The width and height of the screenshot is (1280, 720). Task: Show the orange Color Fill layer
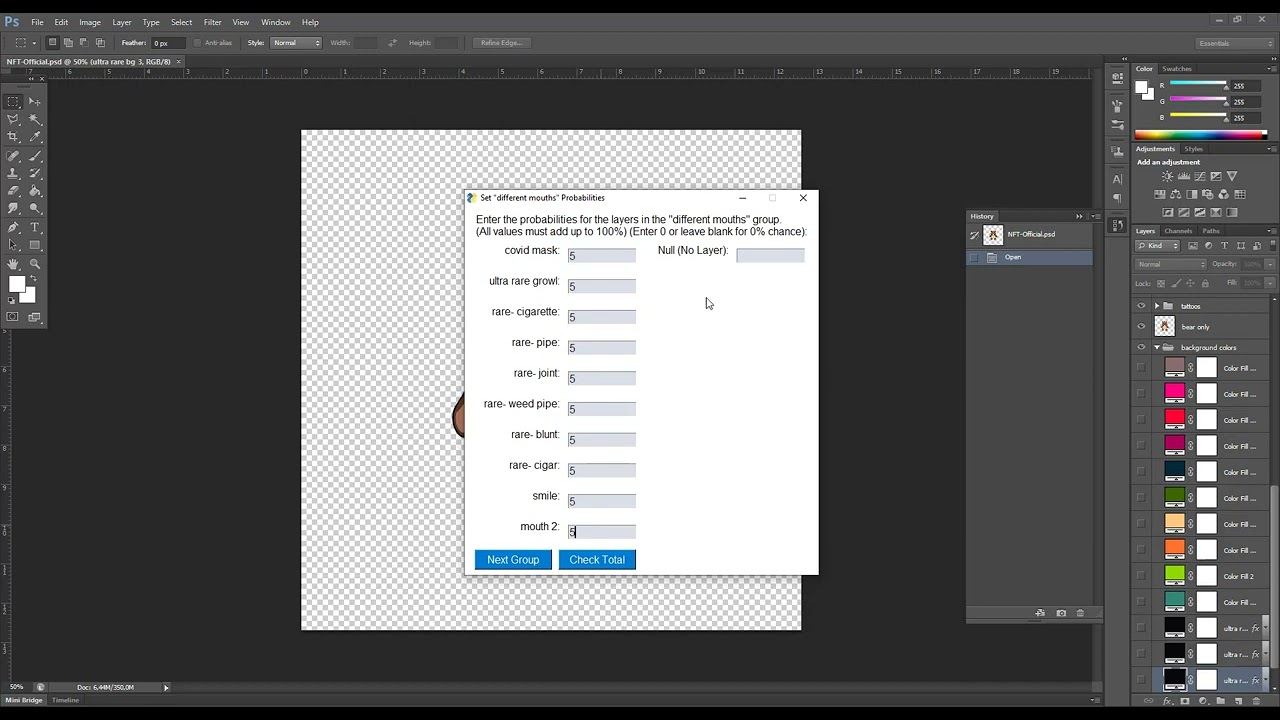1141,550
